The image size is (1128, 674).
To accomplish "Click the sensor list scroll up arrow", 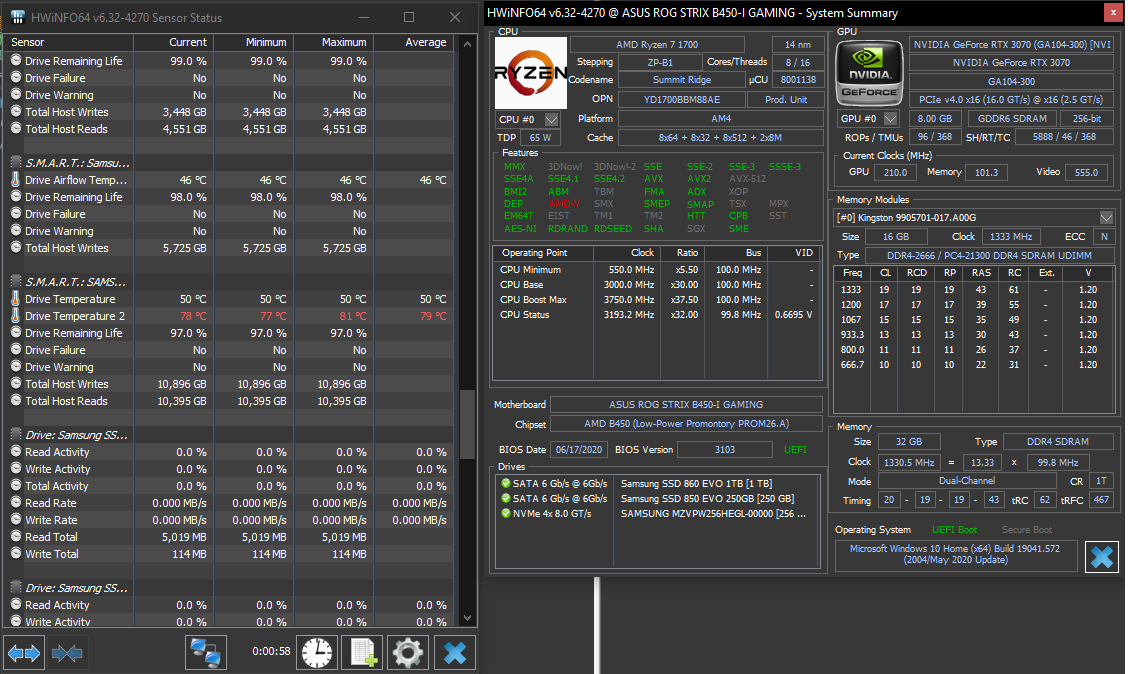I will tap(468, 44).
